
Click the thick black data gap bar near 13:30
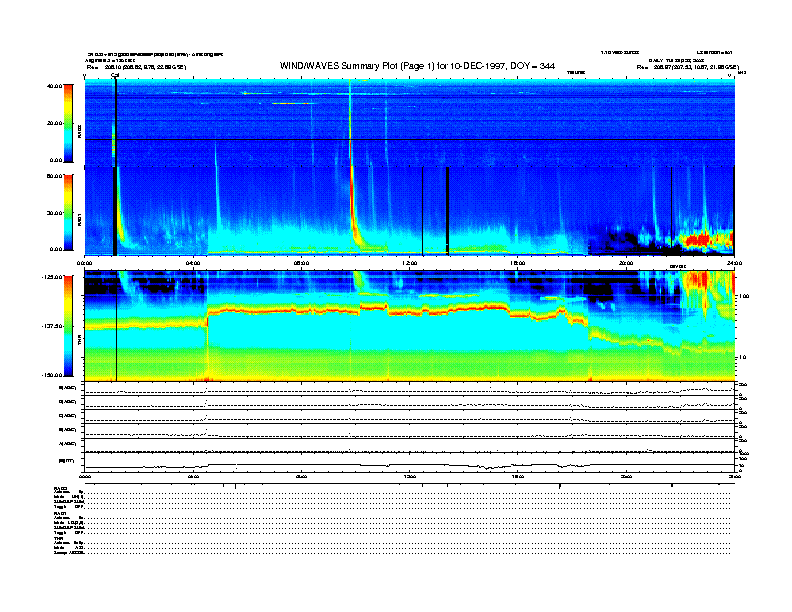(448, 211)
